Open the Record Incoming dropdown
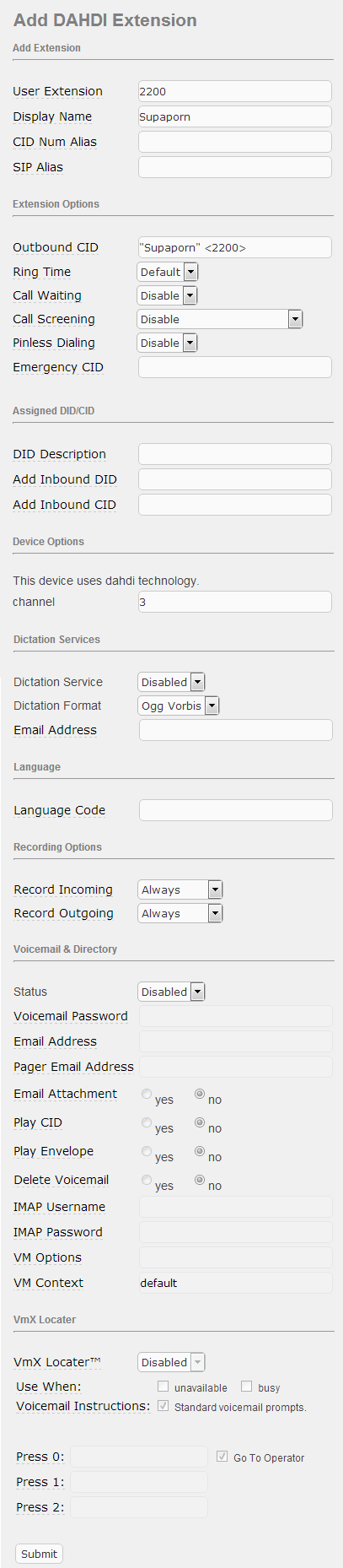This screenshot has height=1568, width=343. click(x=180, y=889)
